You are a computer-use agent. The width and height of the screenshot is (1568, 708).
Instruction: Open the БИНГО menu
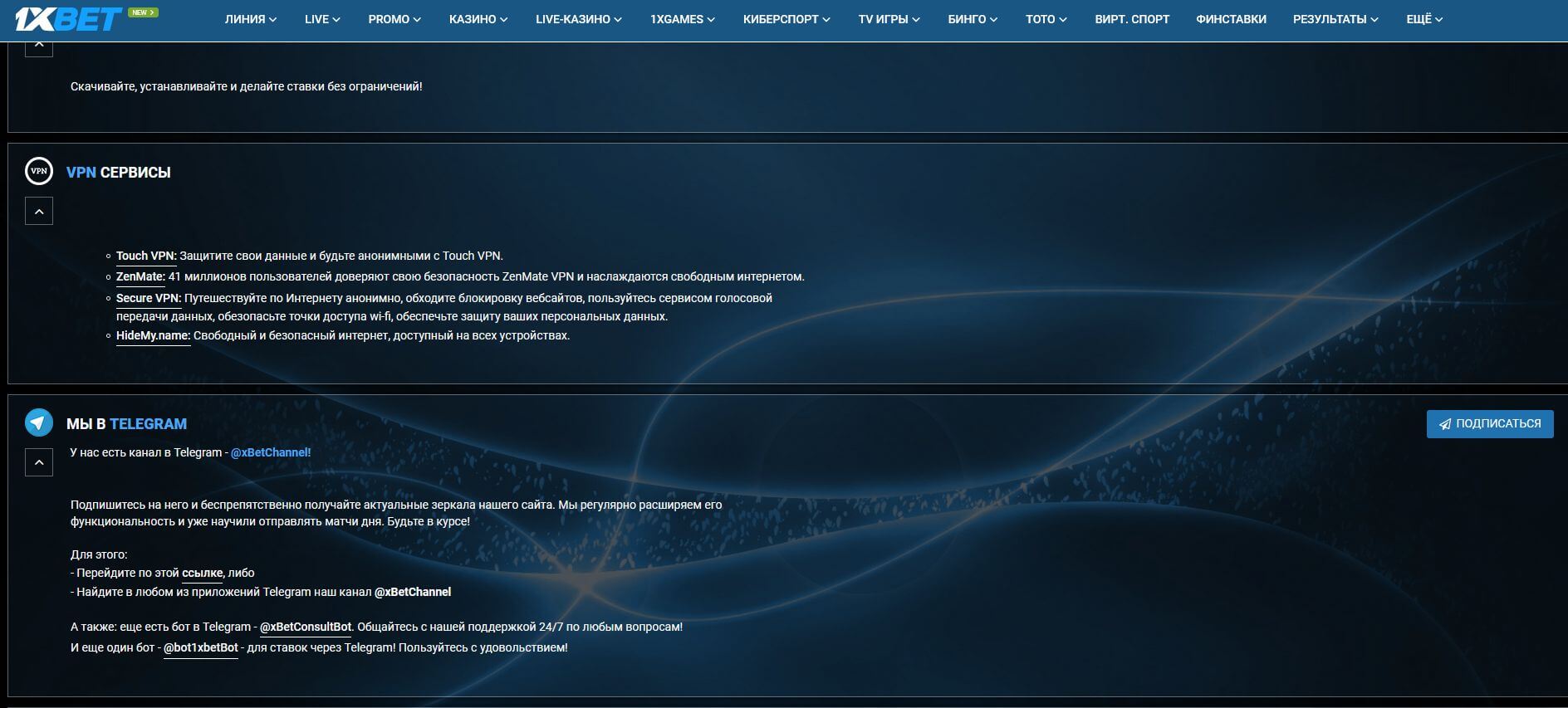973,19
